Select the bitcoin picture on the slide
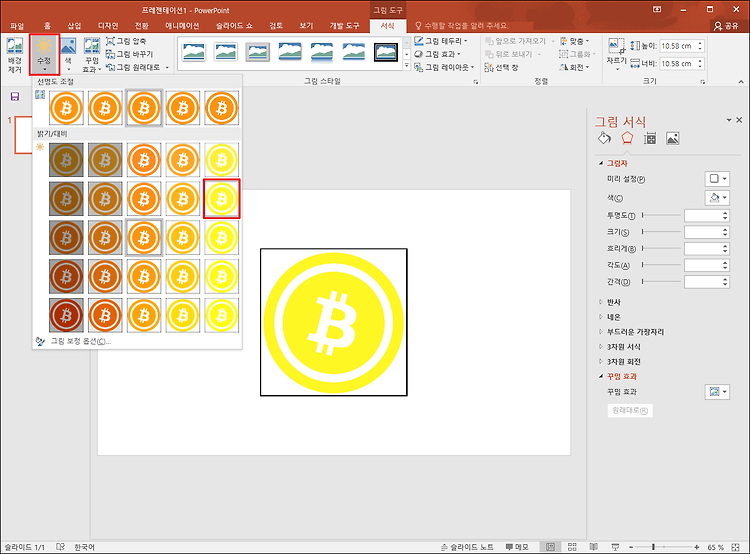Viewport: 750px width, 554px height. click(334, 322)
